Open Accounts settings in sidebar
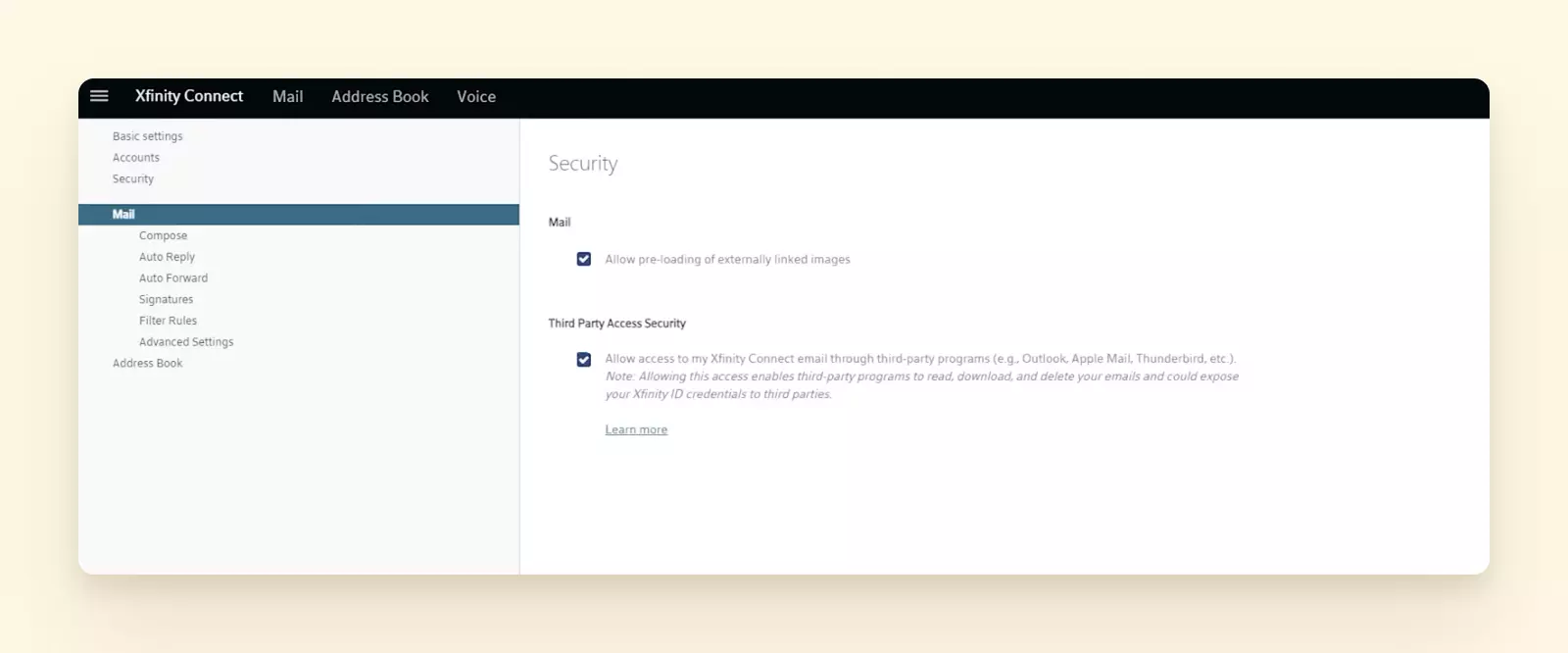 pos(136,158)
